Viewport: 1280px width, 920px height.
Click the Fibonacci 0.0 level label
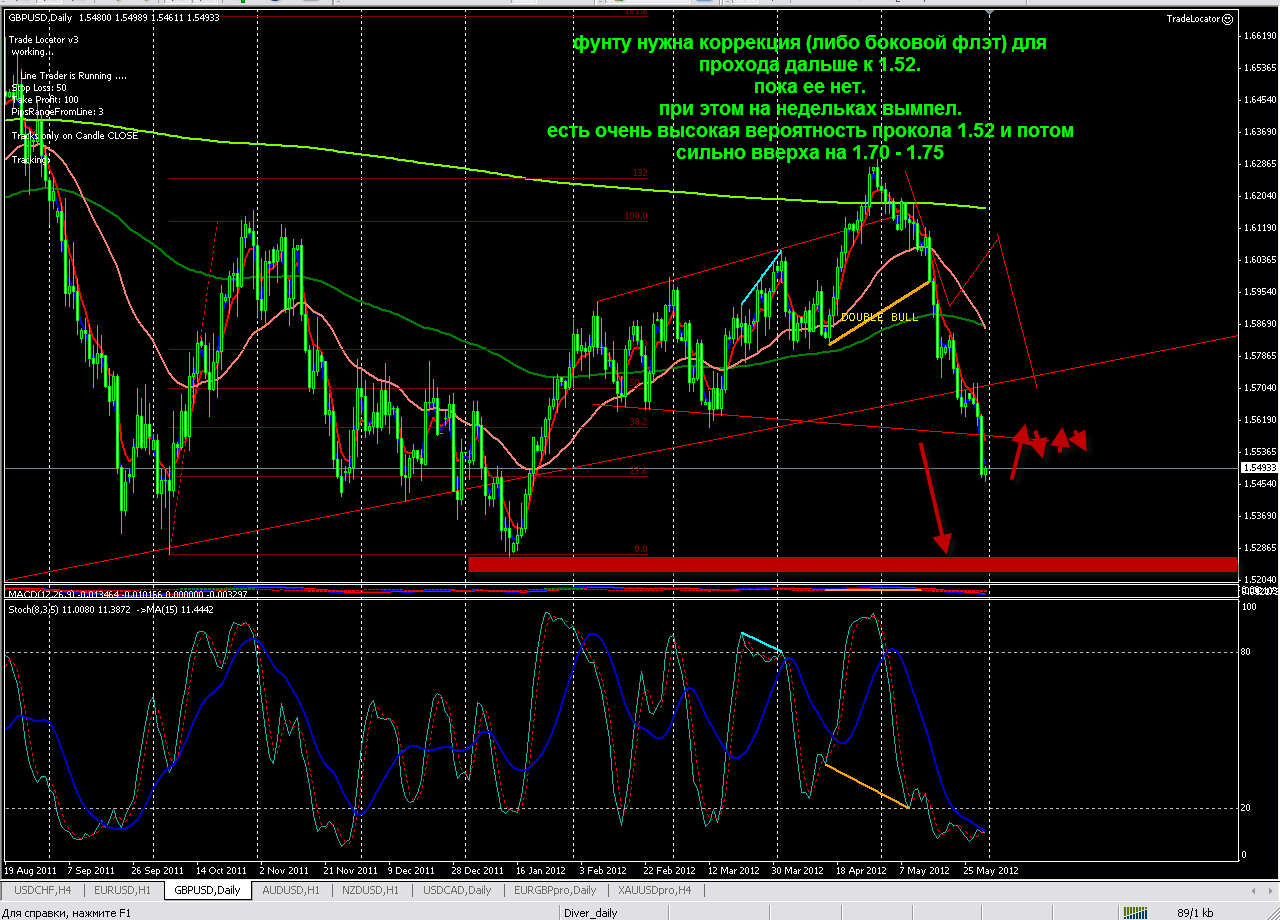pyautogui.click(x=641, y=549)
